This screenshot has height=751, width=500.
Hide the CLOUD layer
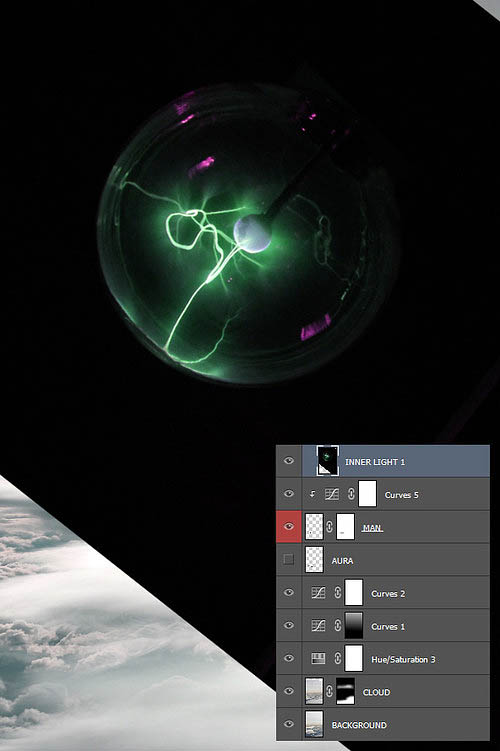coord(288,691)
